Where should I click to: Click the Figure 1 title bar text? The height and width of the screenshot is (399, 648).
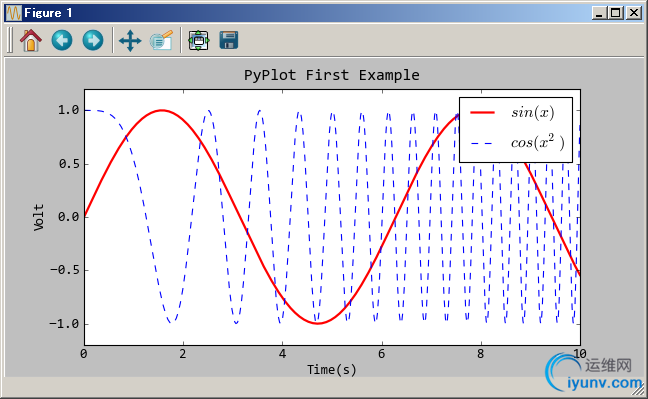coord(48,13)
